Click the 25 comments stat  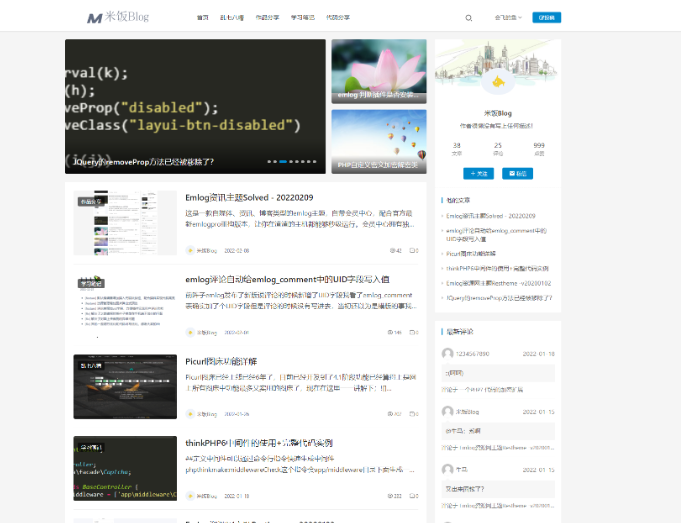tap(498, 149)
